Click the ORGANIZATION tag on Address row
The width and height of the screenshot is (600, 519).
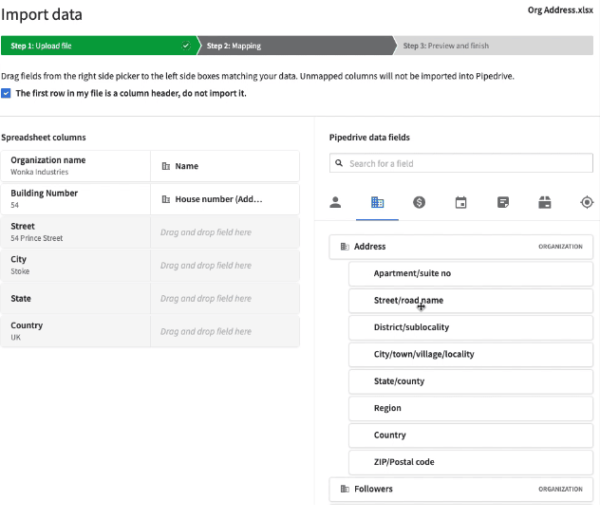point(561,246)
